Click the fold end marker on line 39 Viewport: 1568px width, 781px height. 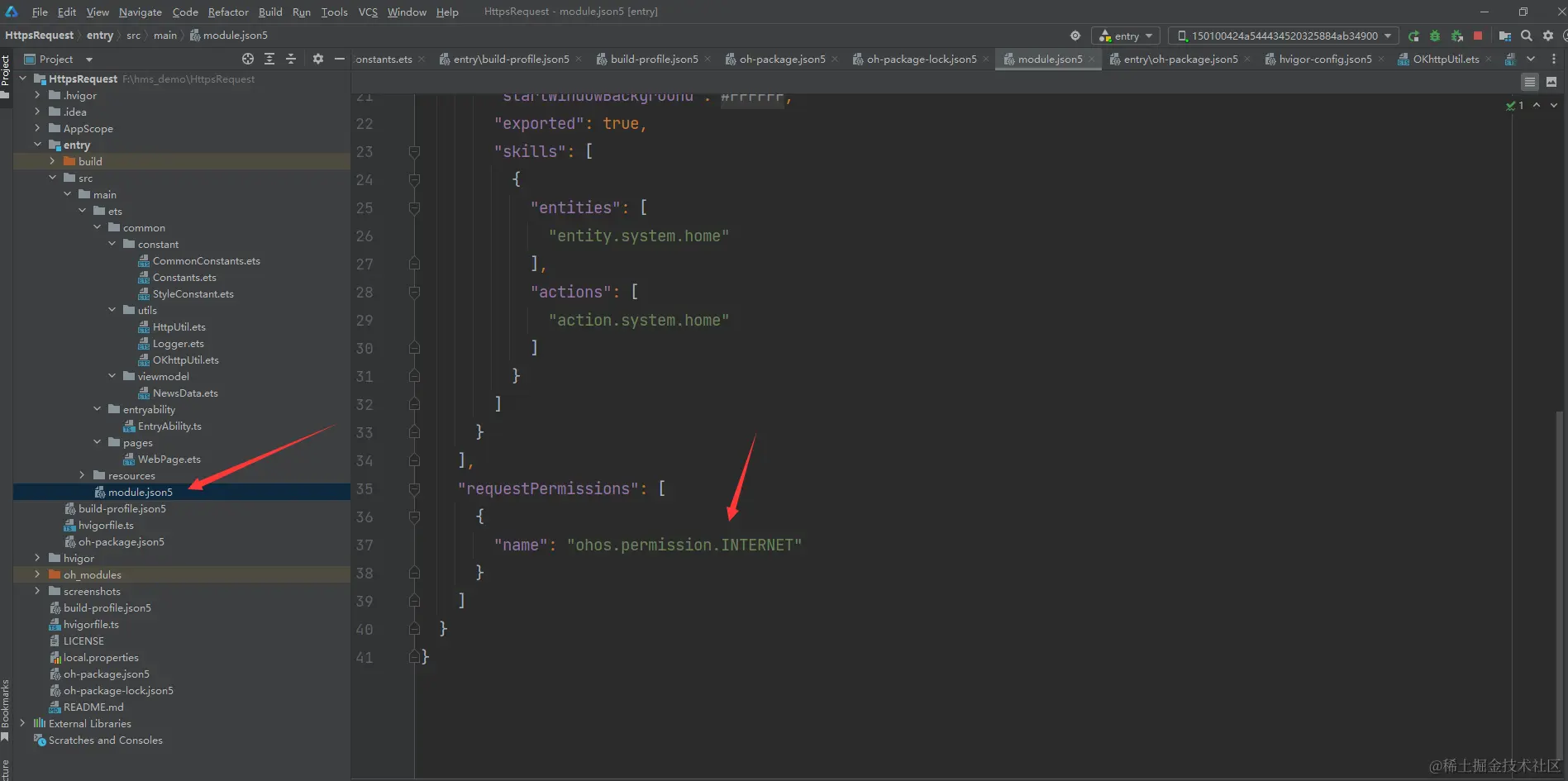(x=414, y=601)
